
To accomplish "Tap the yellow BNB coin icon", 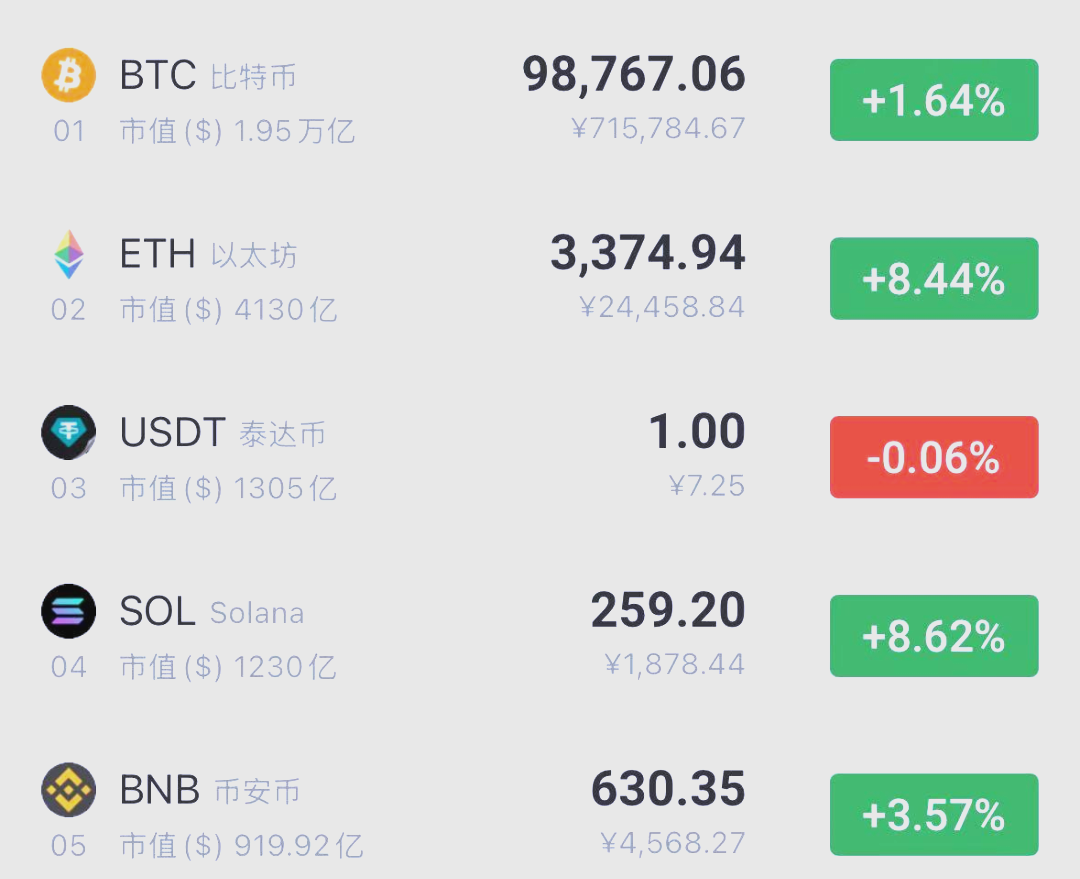I will coord(68,789).
